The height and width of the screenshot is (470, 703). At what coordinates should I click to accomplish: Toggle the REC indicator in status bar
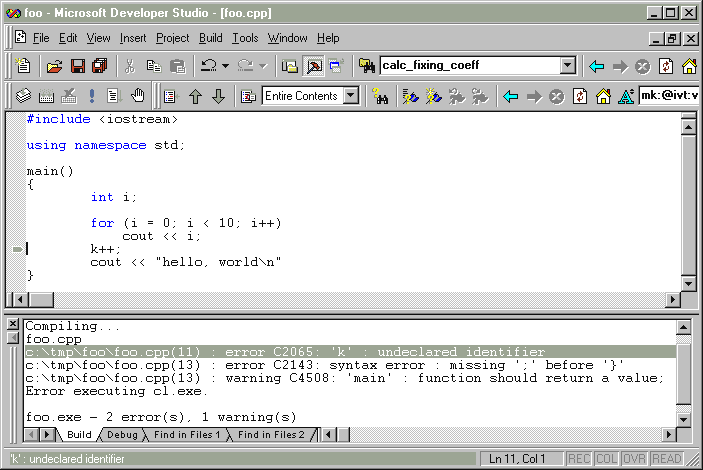pyautogui.click(x=579, y=459)
